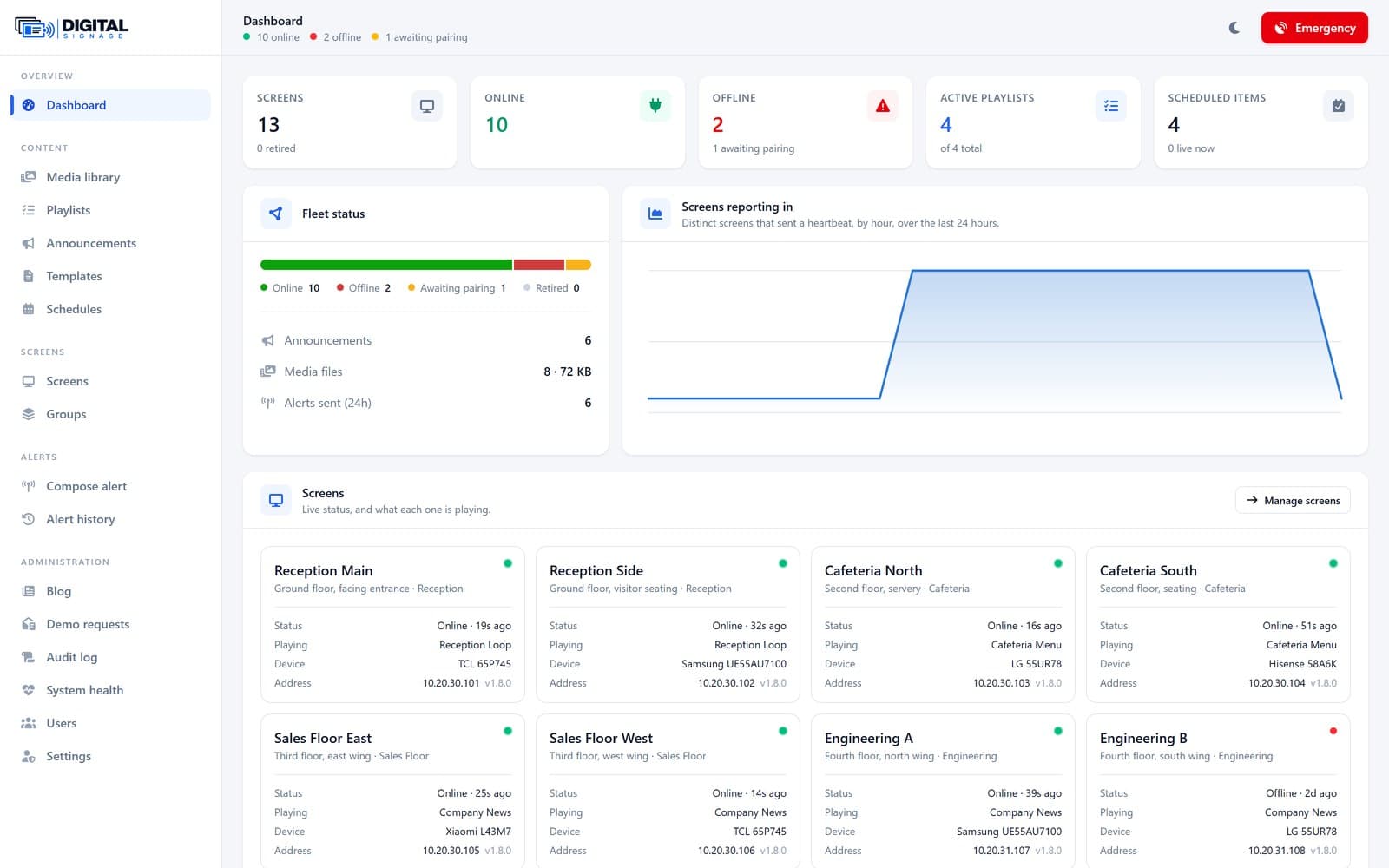This screenshot has height=868, width=1389.
Task: Click the Media files images icon in Fleet status
Action: pyautogui.click(x=268, y=372)
